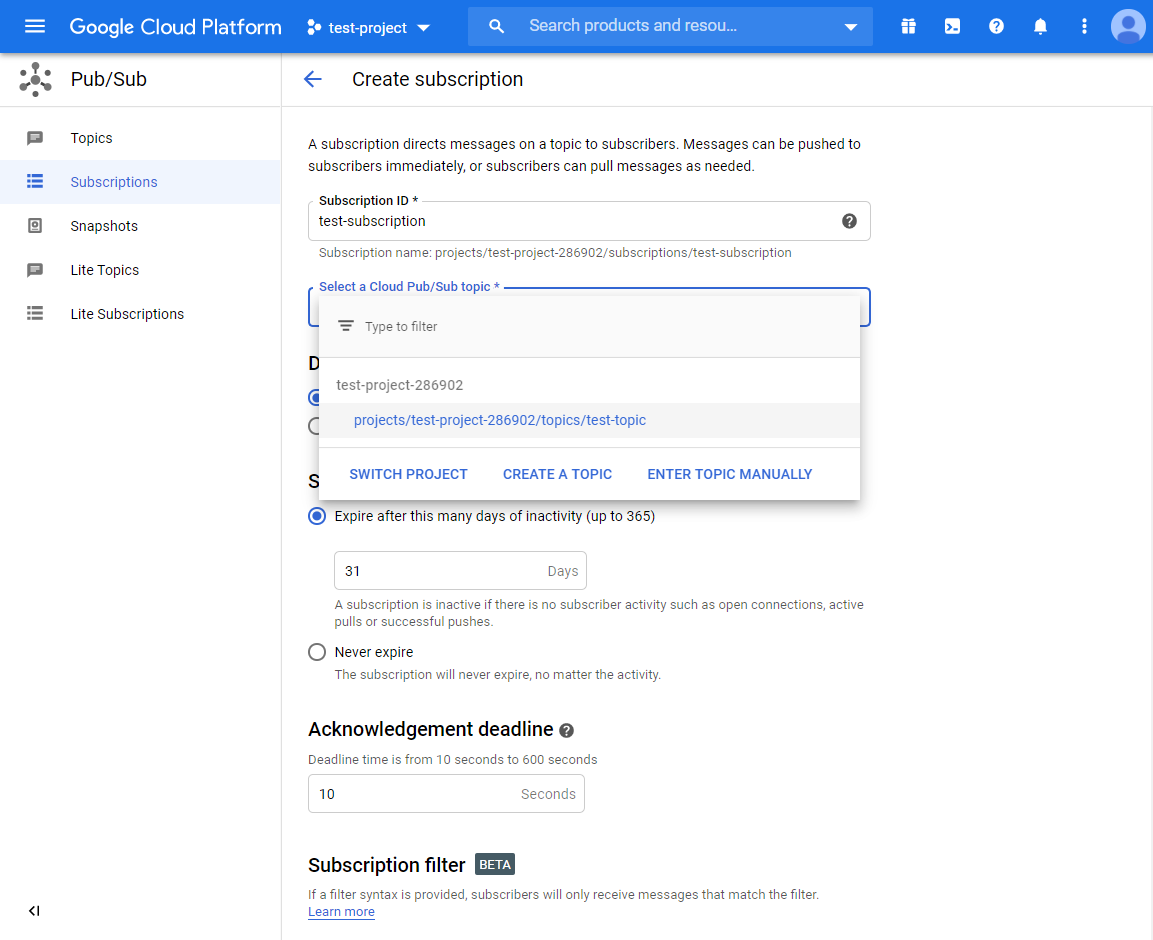Screen dimensions: 1153x940
Task: Collapse the left sidebar panel
Action: point(34,911)
